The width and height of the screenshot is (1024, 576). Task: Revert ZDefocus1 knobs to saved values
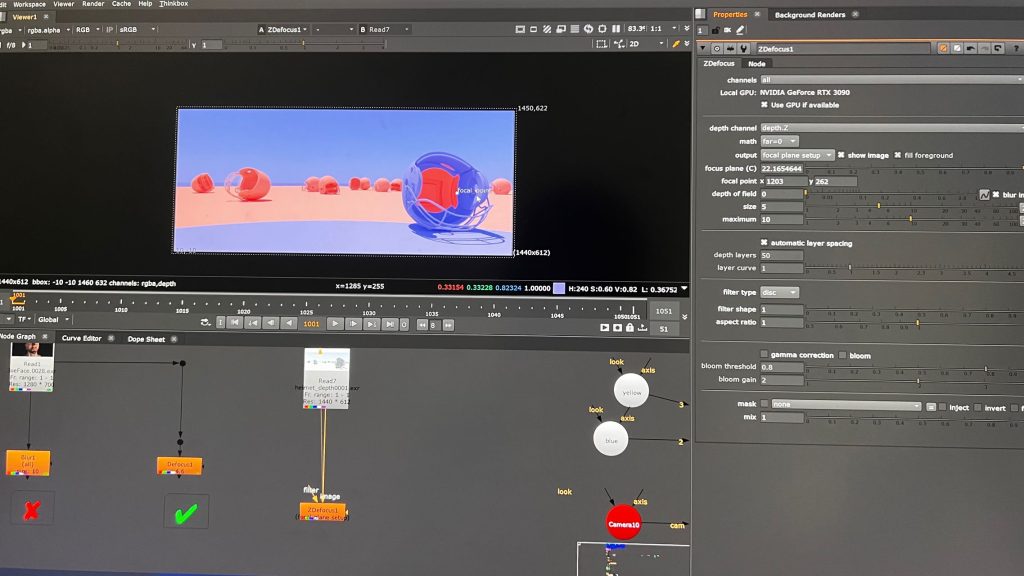click(x=998, y=48)
